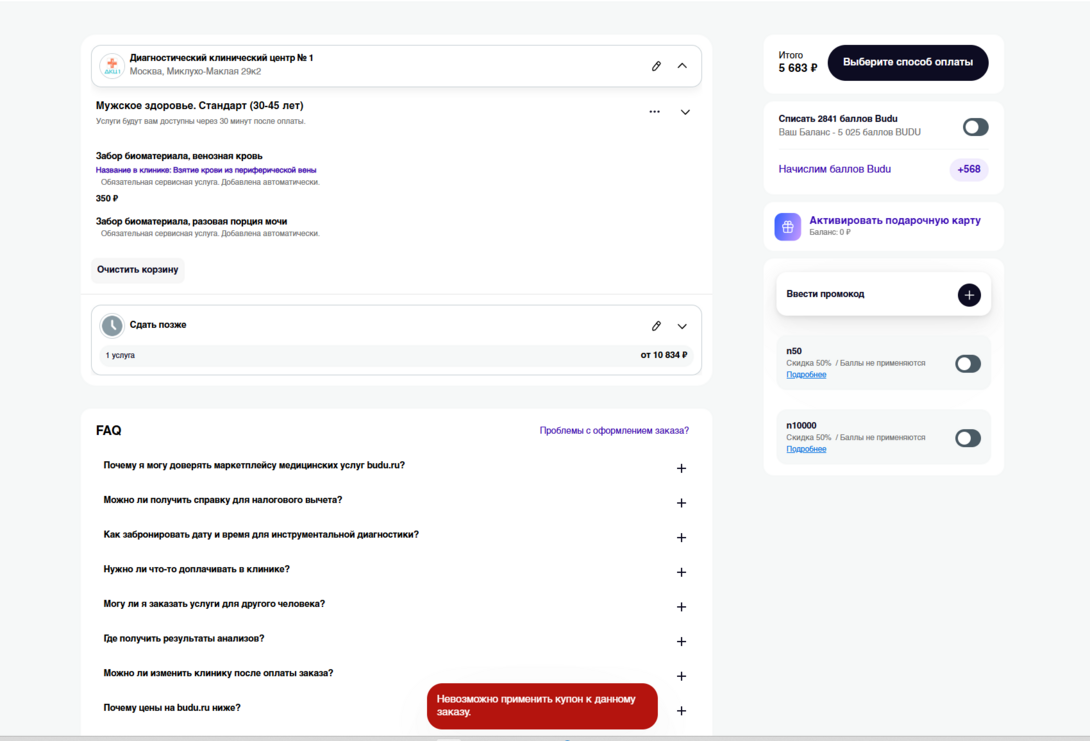
Task: Click Выберите способ оплаты button
Action: [907, 63]
